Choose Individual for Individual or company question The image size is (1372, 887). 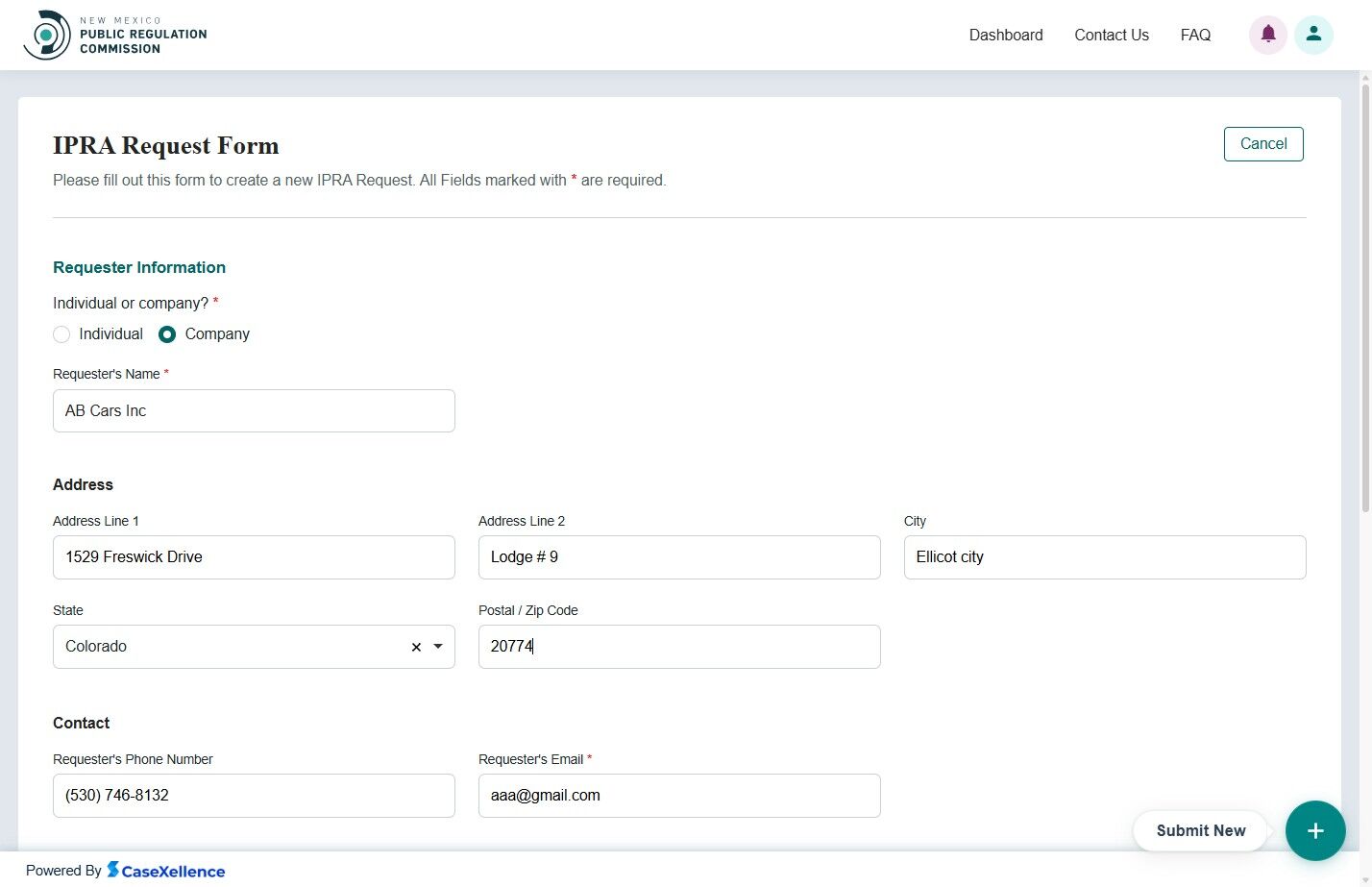(x=61, y=334)
